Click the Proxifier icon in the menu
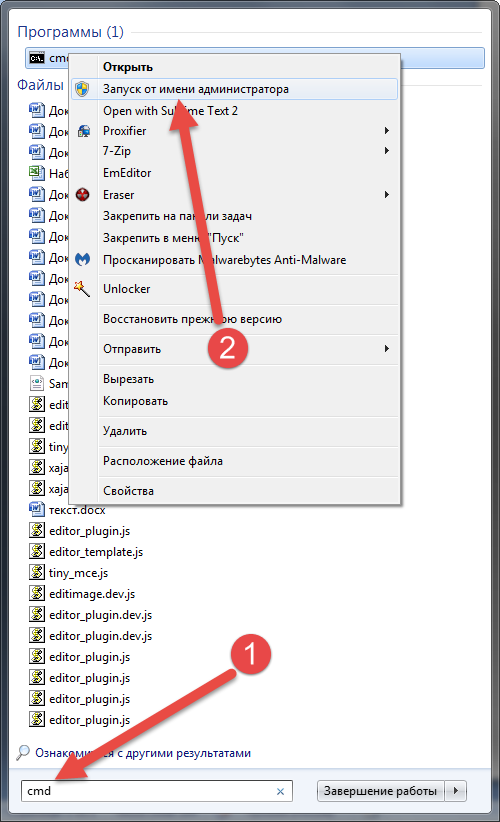The image size is (500, 822). (x=83, y=131)
